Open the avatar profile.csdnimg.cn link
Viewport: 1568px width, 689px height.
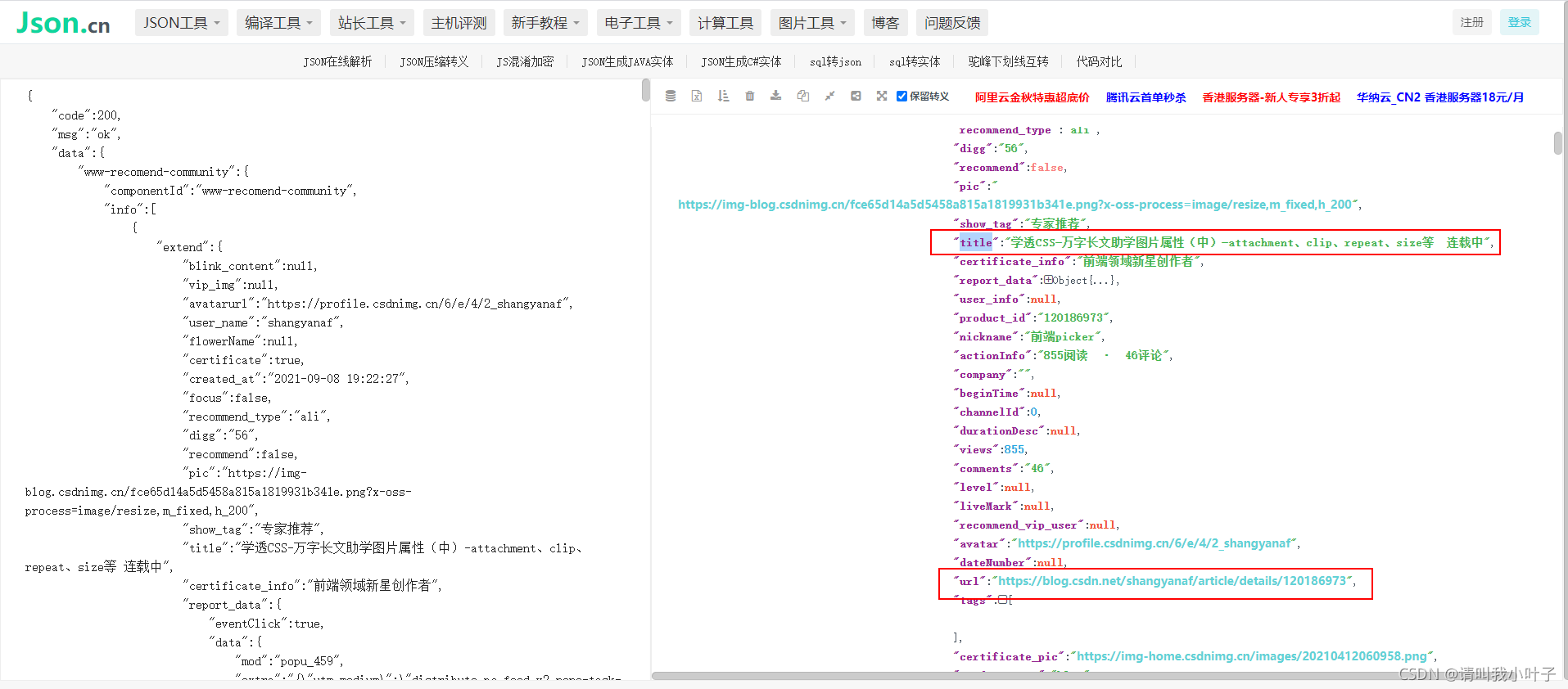click(1155, 543)
